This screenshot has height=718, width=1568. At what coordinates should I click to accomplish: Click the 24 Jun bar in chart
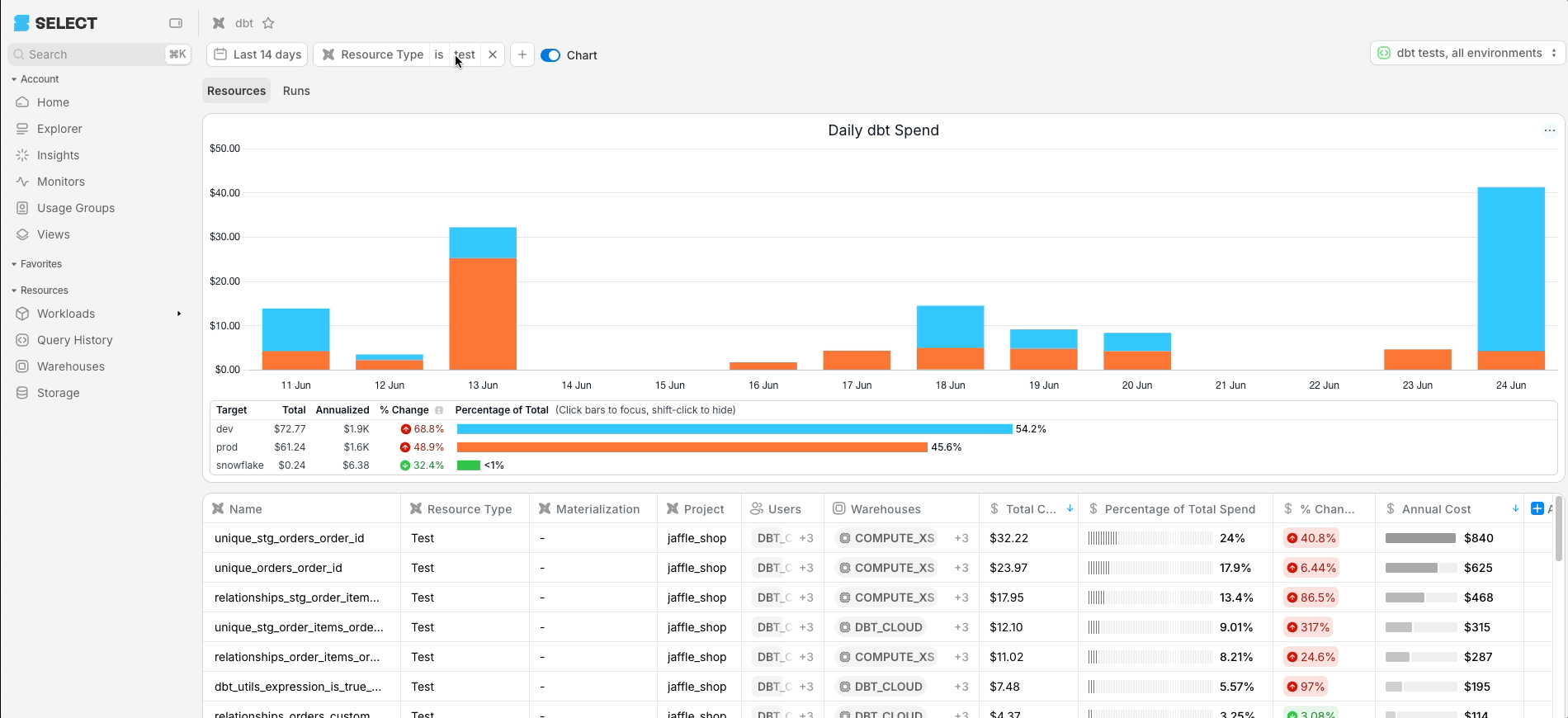(1511, 278)
